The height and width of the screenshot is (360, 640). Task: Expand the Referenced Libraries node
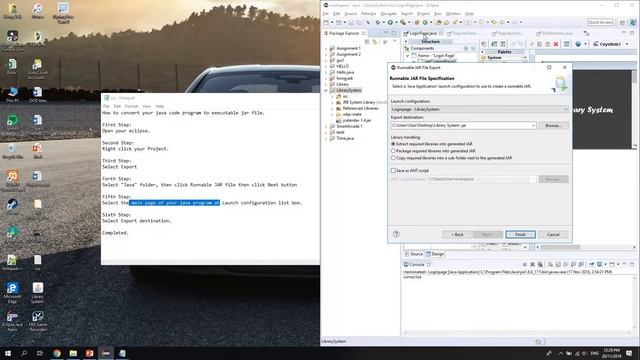coord(332,108)
